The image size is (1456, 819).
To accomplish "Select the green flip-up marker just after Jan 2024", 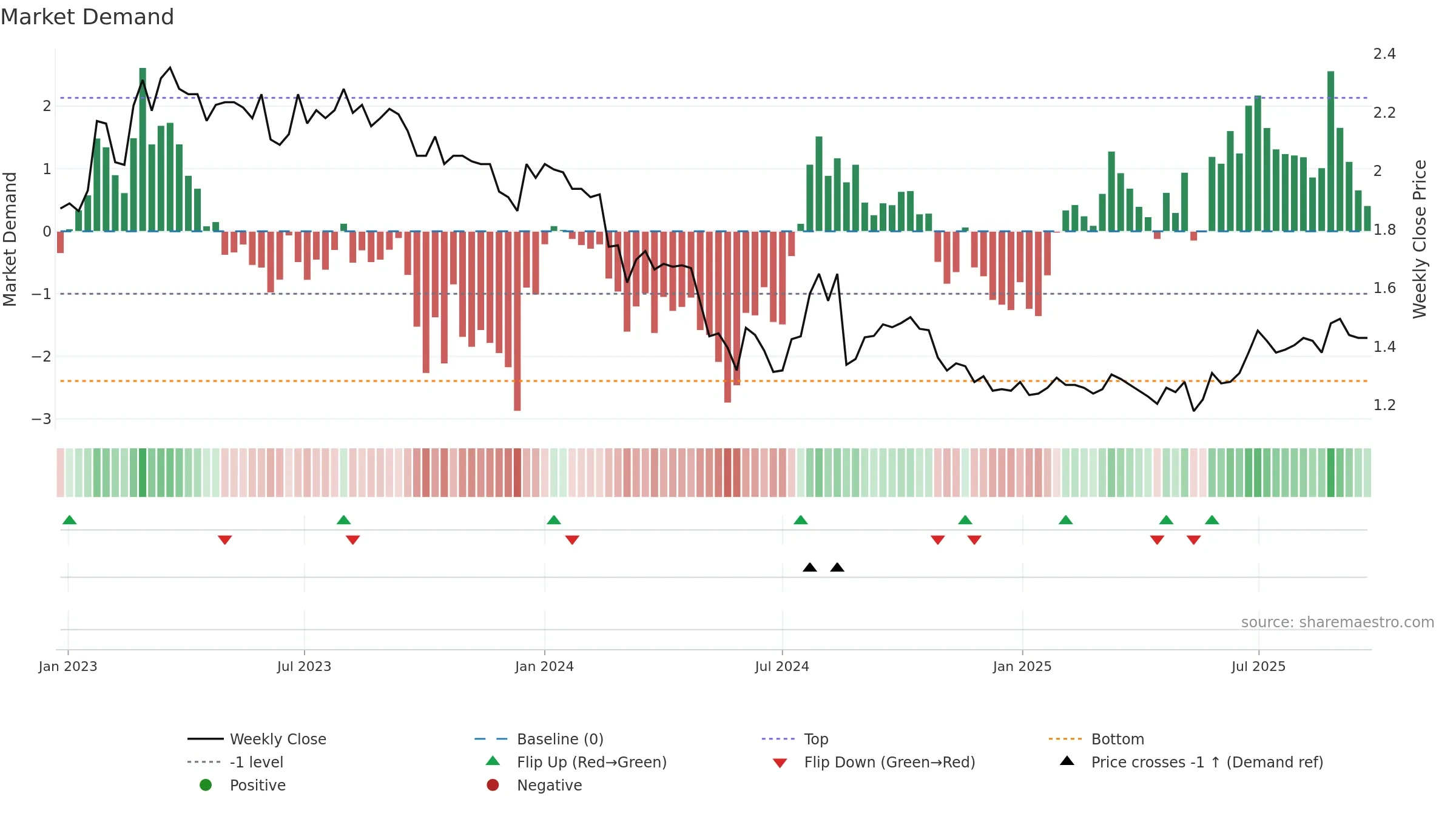I will click(x=554, y=520).
